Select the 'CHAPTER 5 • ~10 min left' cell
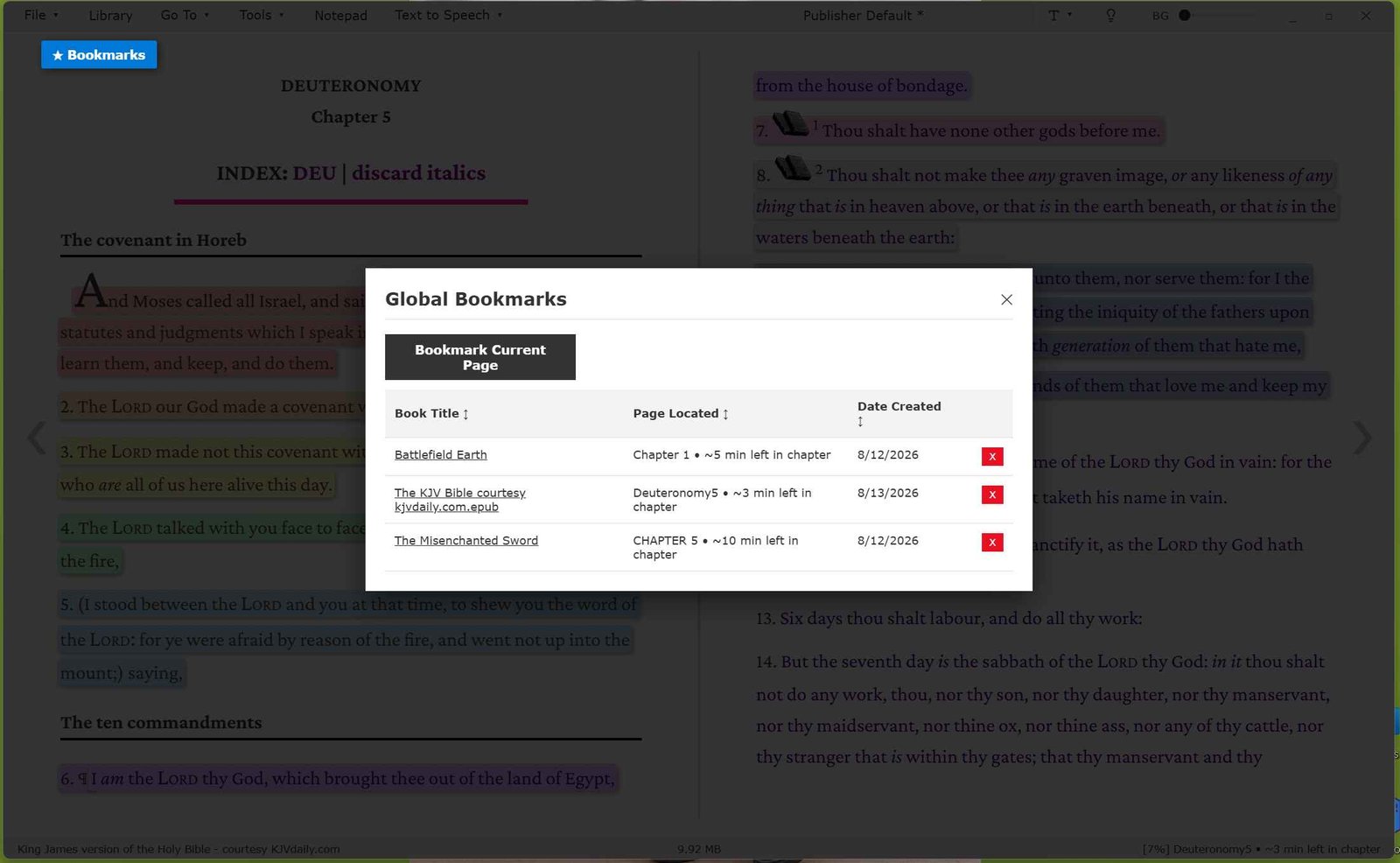Viewport: 1400px width, 863px height. (x=716, y=547)
